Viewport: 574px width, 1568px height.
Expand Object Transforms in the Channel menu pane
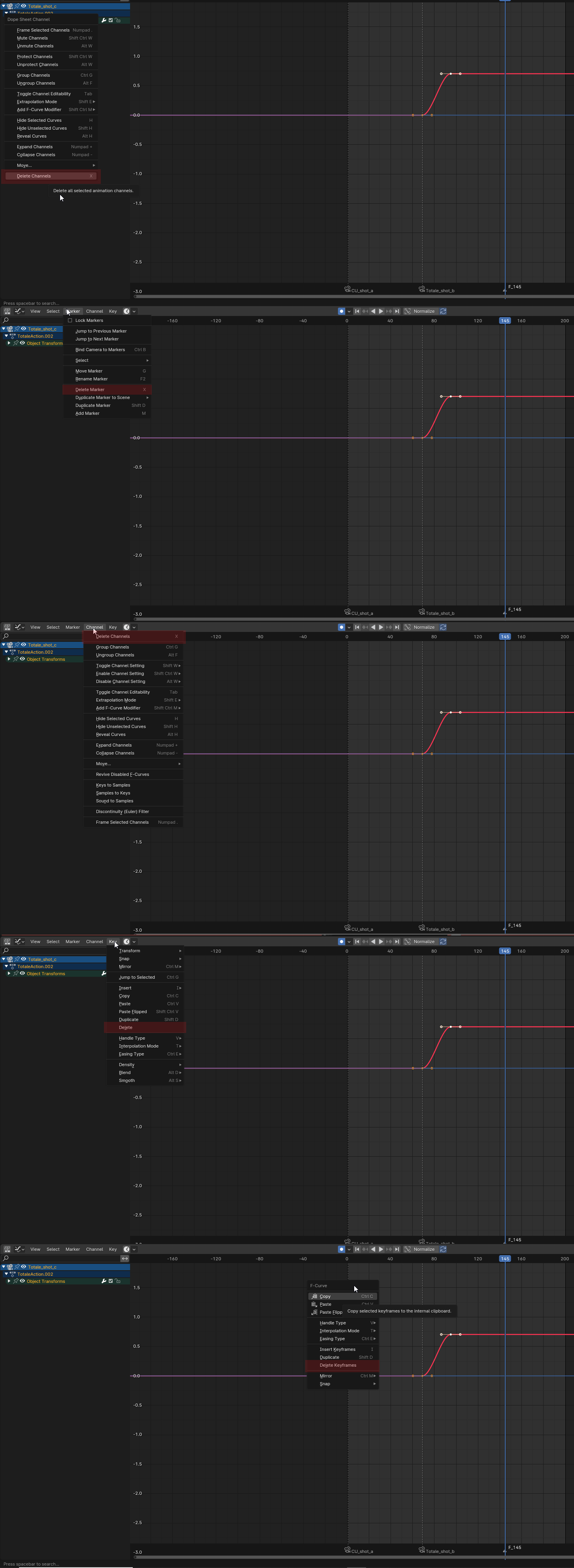(x=9, y=659)
